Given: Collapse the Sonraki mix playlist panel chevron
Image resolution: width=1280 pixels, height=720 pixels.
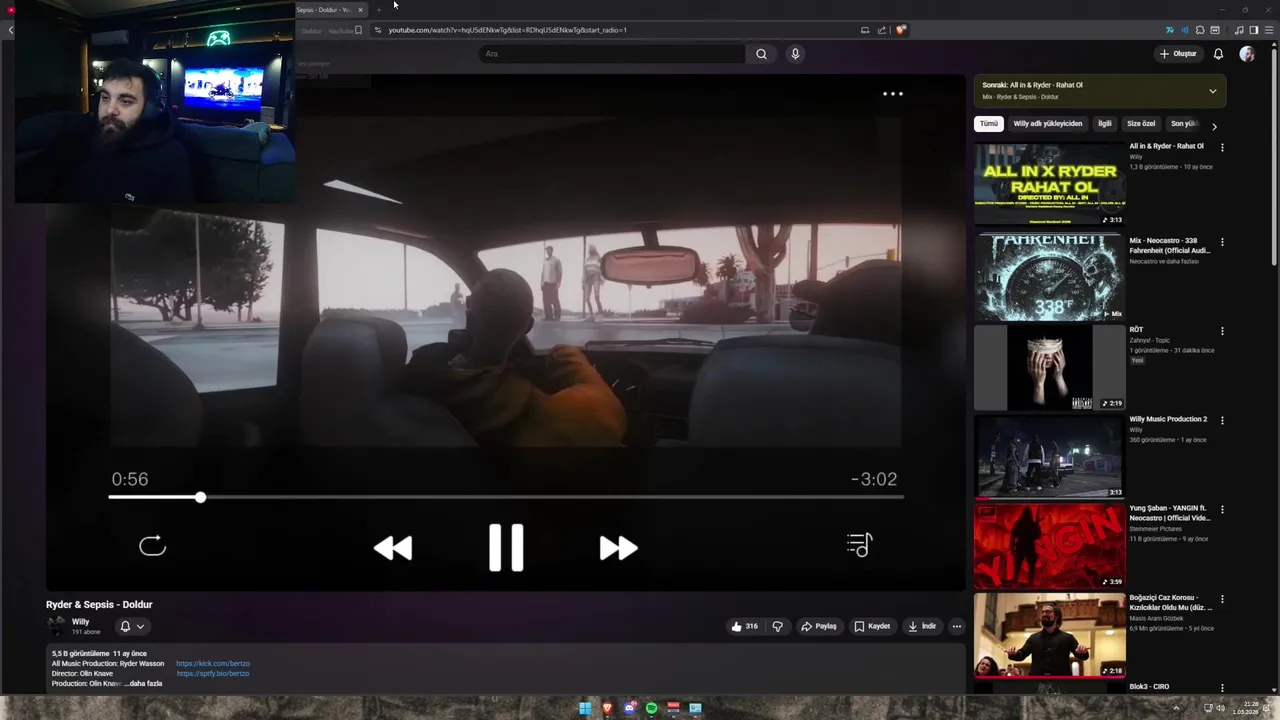Looking at the screenshot, I should 1213,91.
